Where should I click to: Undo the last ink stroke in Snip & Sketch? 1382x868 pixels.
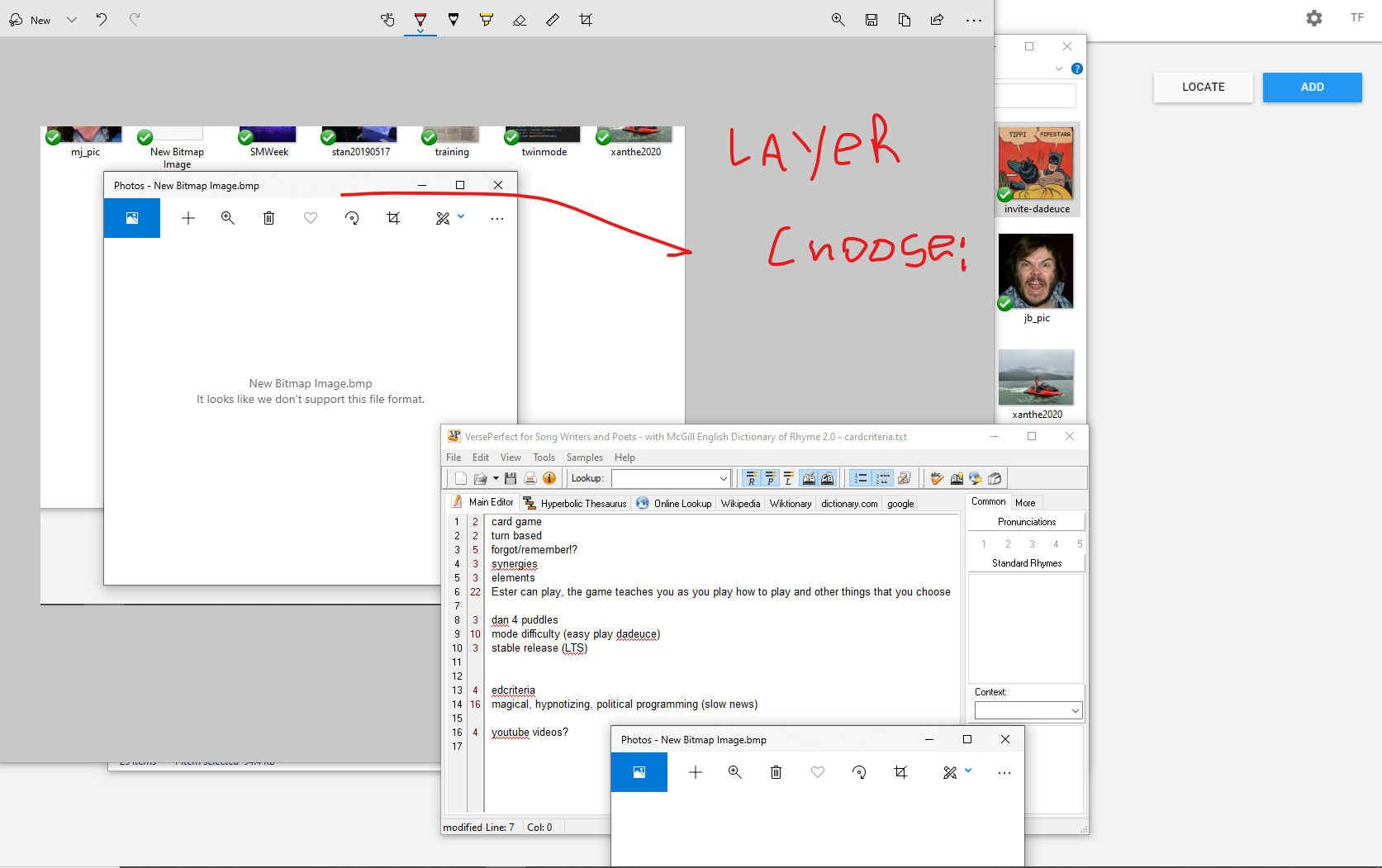click(101, 20)
